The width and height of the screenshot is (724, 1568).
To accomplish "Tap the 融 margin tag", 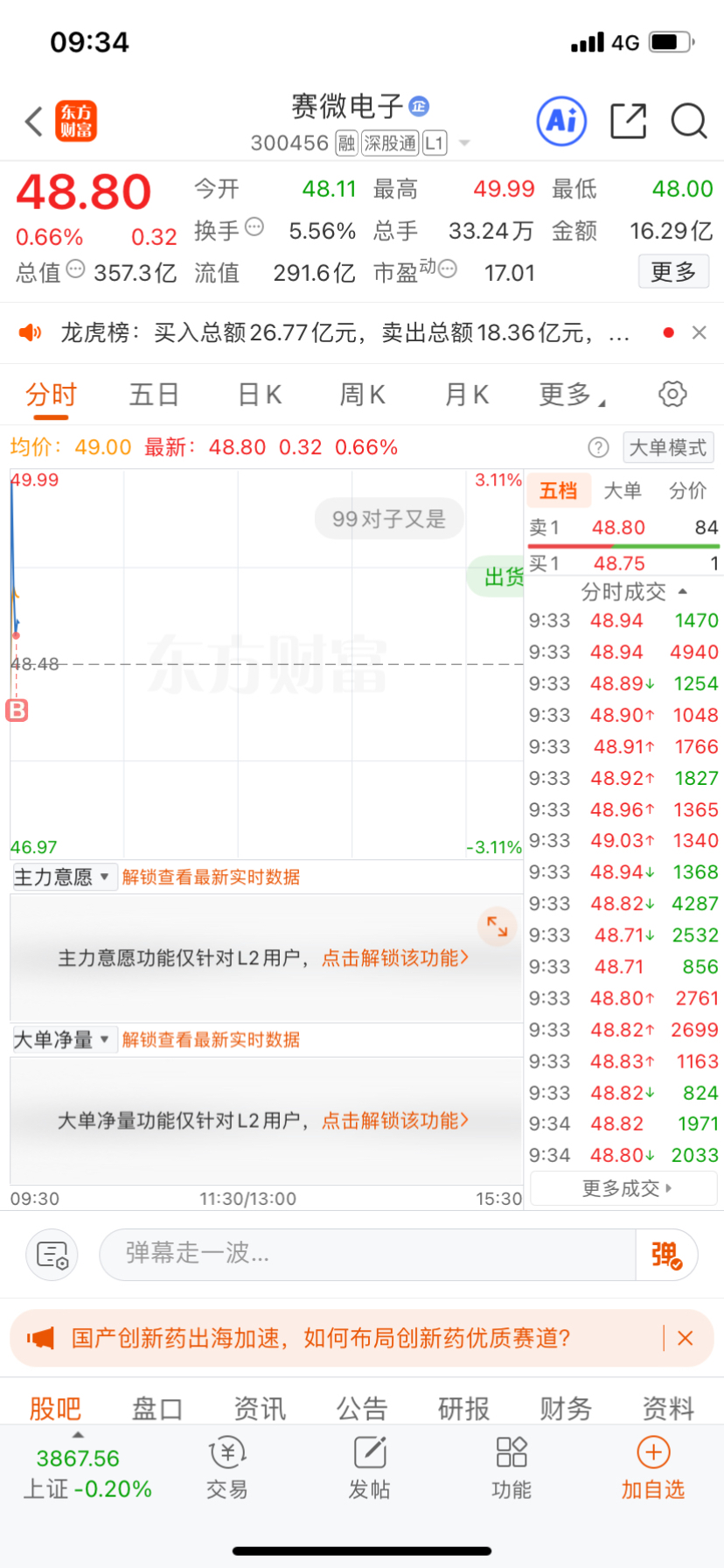I will point(346,143).
